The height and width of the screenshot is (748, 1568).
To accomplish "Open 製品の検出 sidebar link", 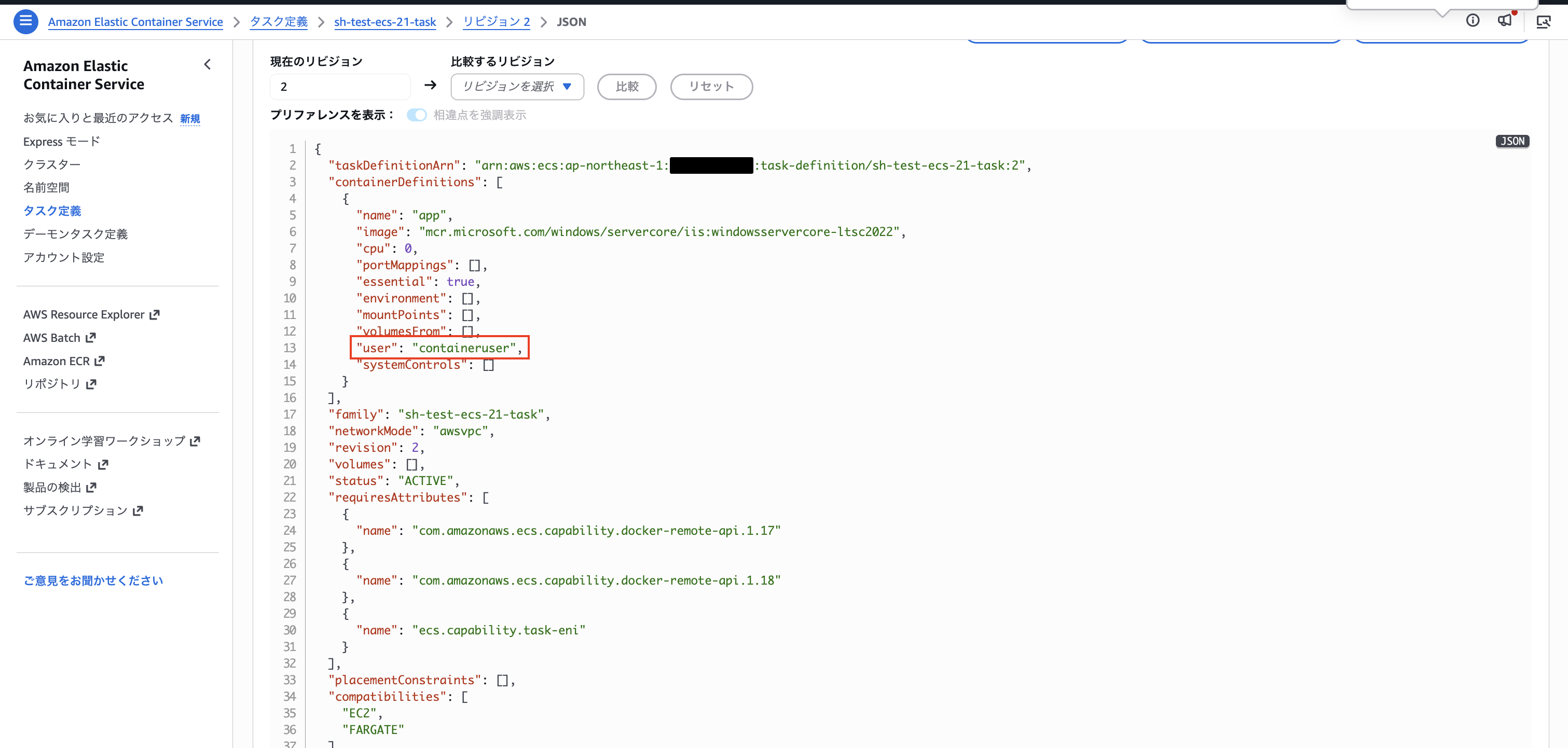I will coord(52,488).
